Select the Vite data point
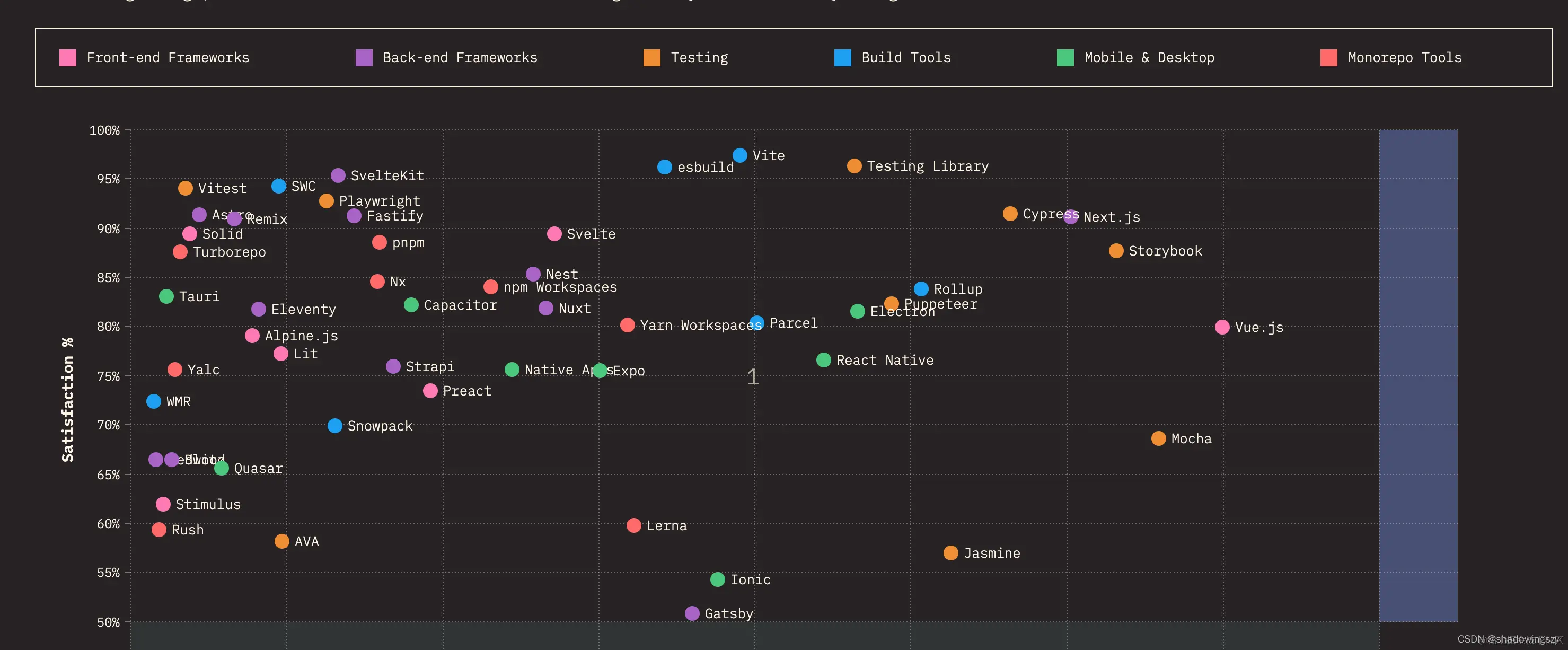This screenshot has height=650, width=1568. [x=739, y=155]
